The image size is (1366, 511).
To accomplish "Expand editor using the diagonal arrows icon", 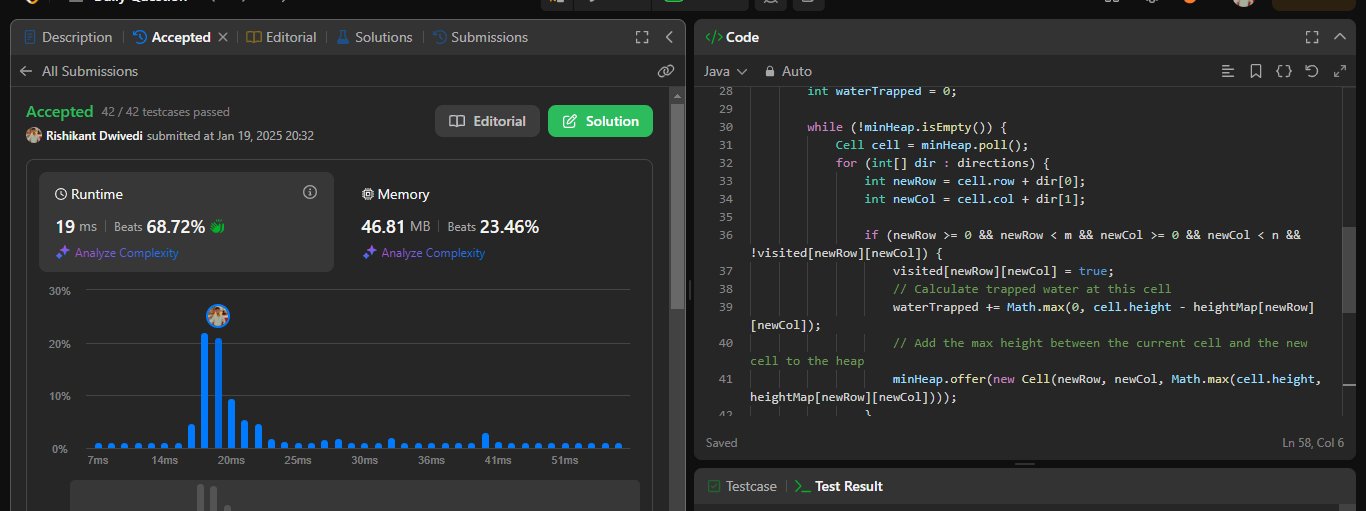I will coord(1340,71).
